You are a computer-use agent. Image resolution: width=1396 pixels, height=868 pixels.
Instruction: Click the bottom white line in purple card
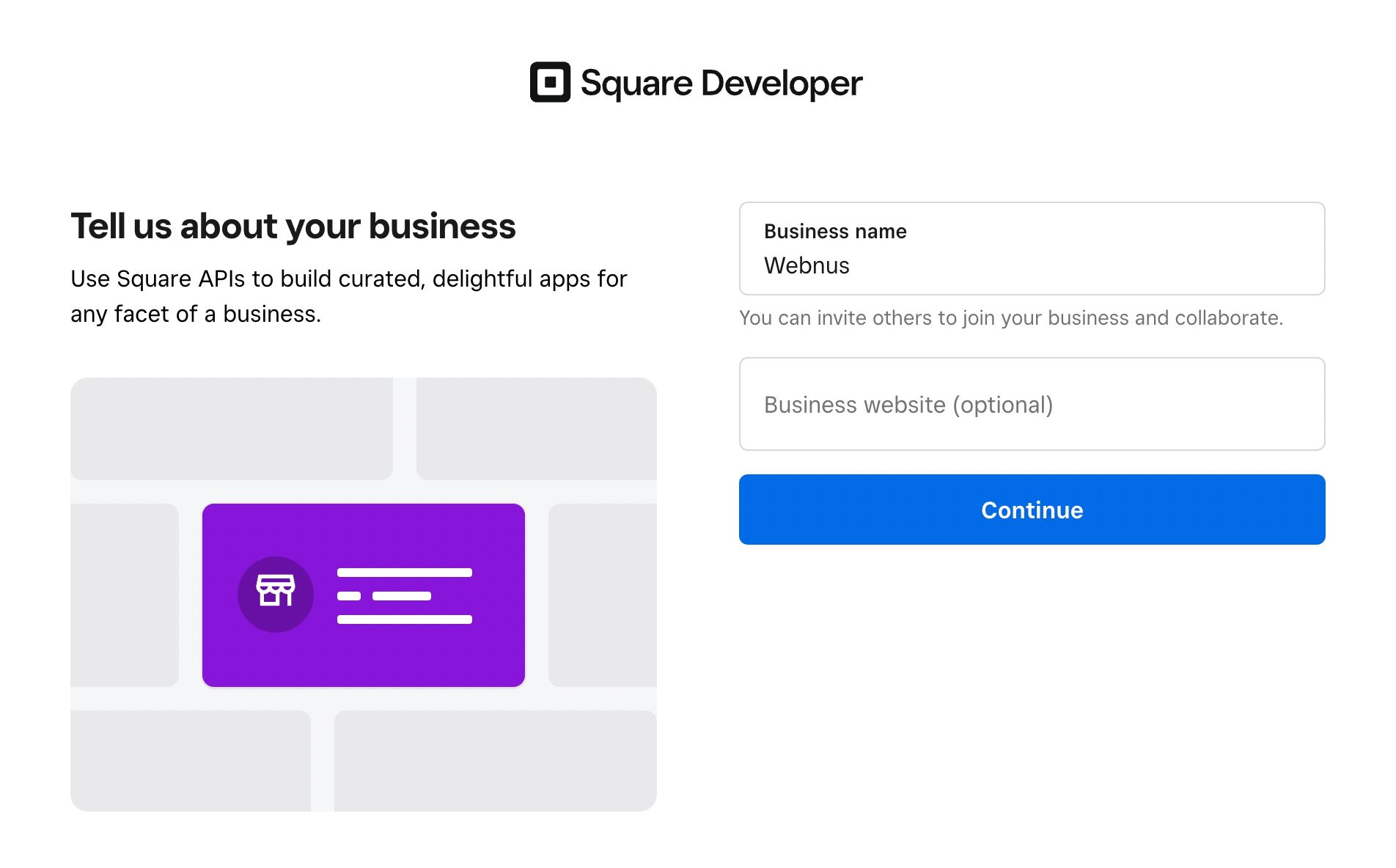[404, 619]
